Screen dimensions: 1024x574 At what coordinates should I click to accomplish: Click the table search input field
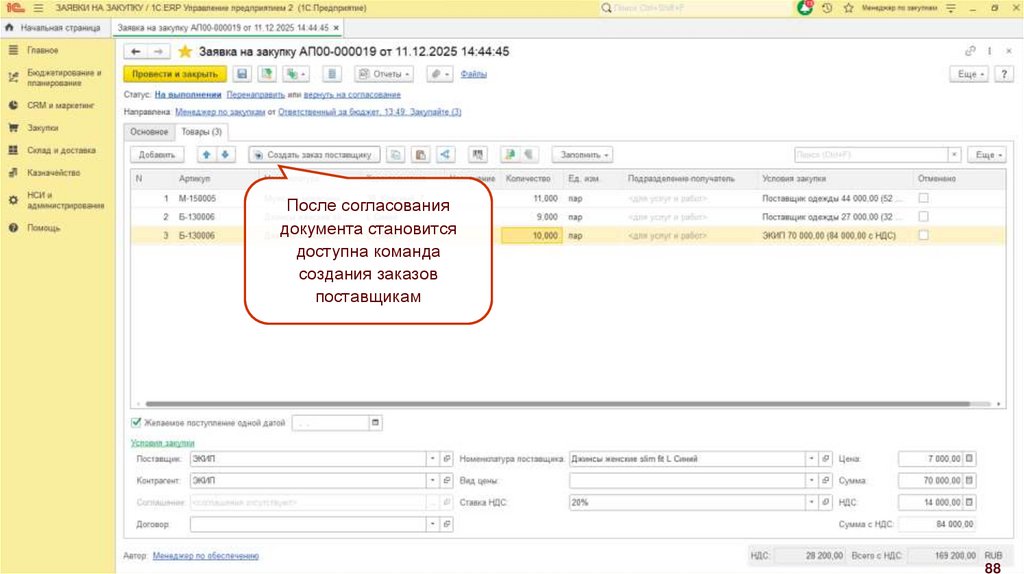pyautogui.click(x=868, y=155)
